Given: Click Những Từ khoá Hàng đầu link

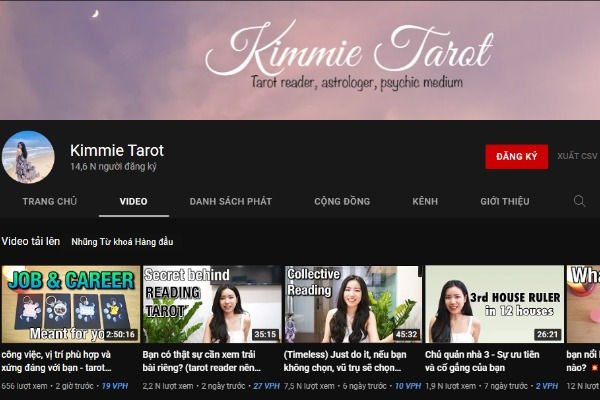Looking at the screenshot, I should 122,242.
